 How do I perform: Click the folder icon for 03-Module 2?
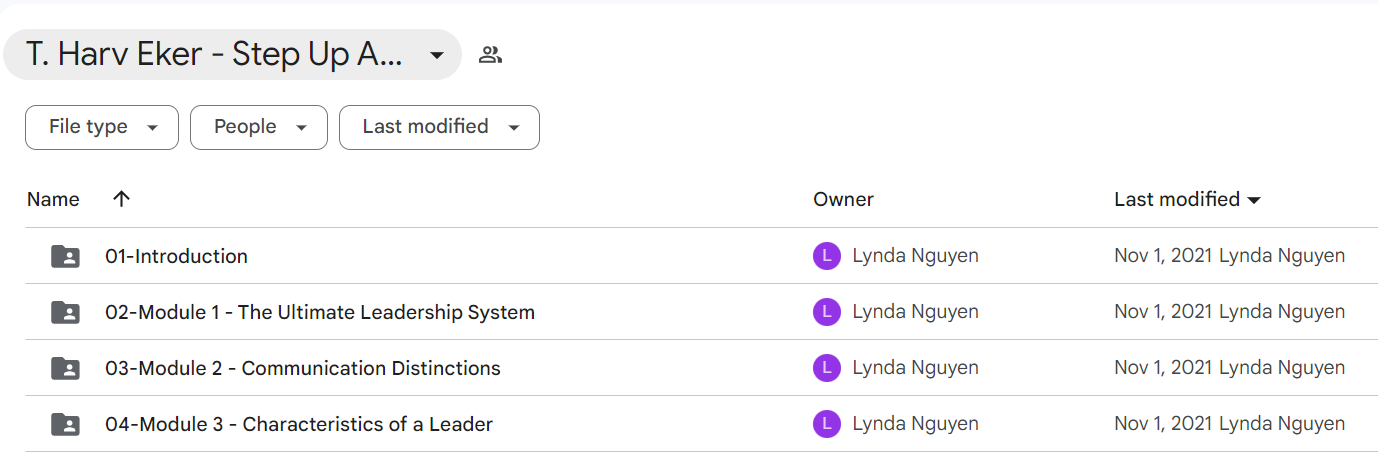point(65,368)
